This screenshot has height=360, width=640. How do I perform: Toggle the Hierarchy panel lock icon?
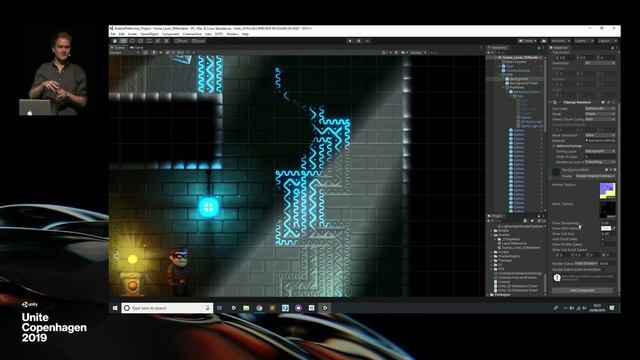pyautogui.click(x=539, y=48)
